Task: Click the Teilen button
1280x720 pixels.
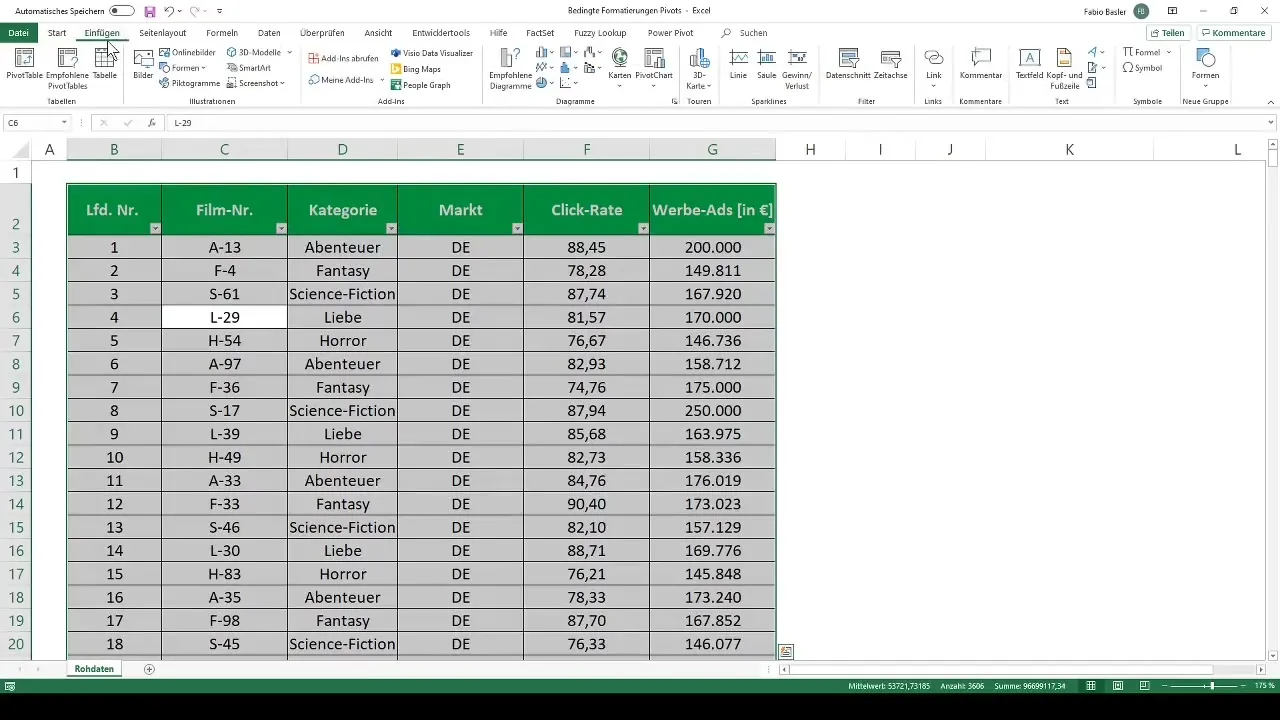Action: click(x=1167, y=33)
